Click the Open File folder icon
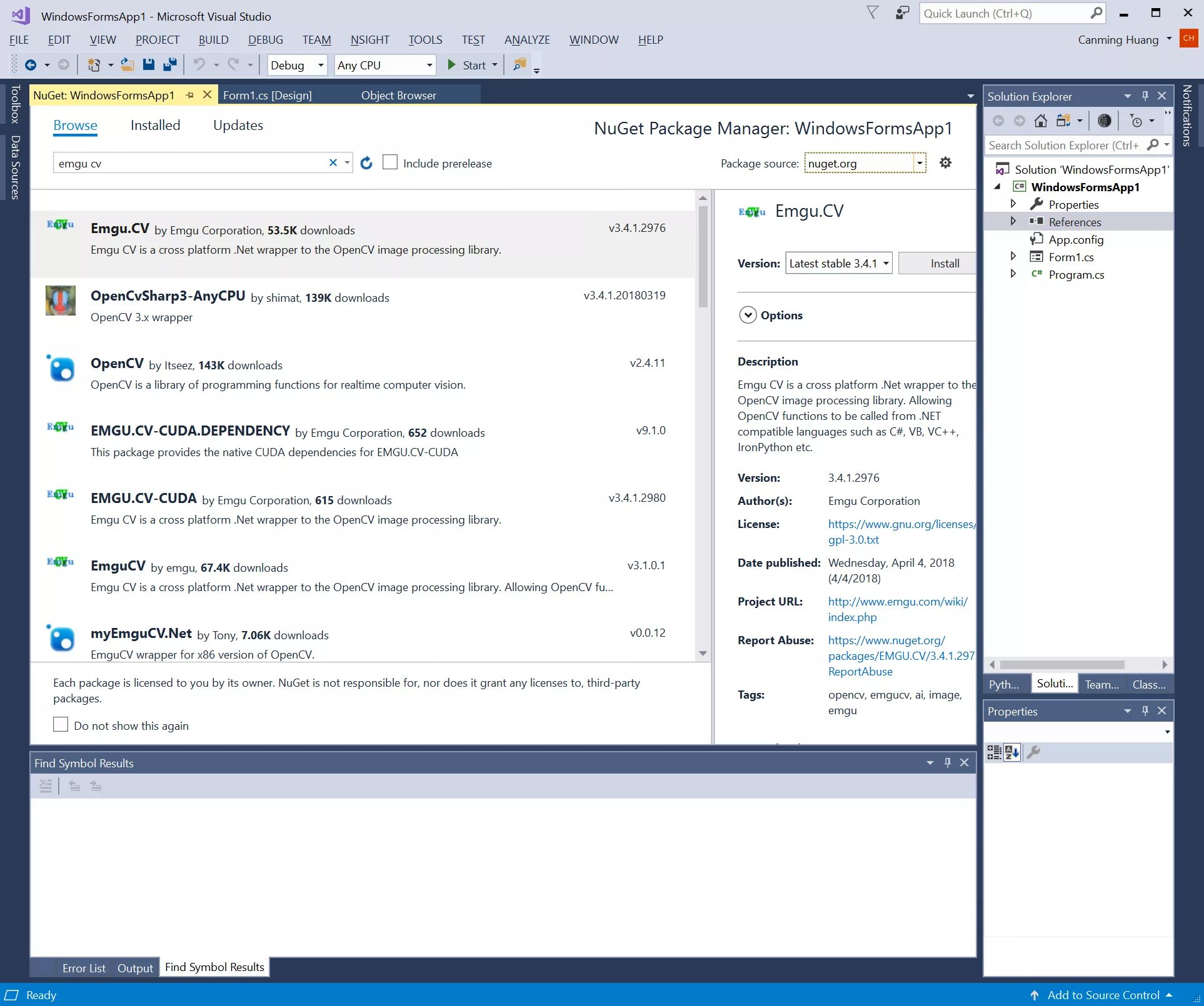1204x1006 pixels. [127, 64]
